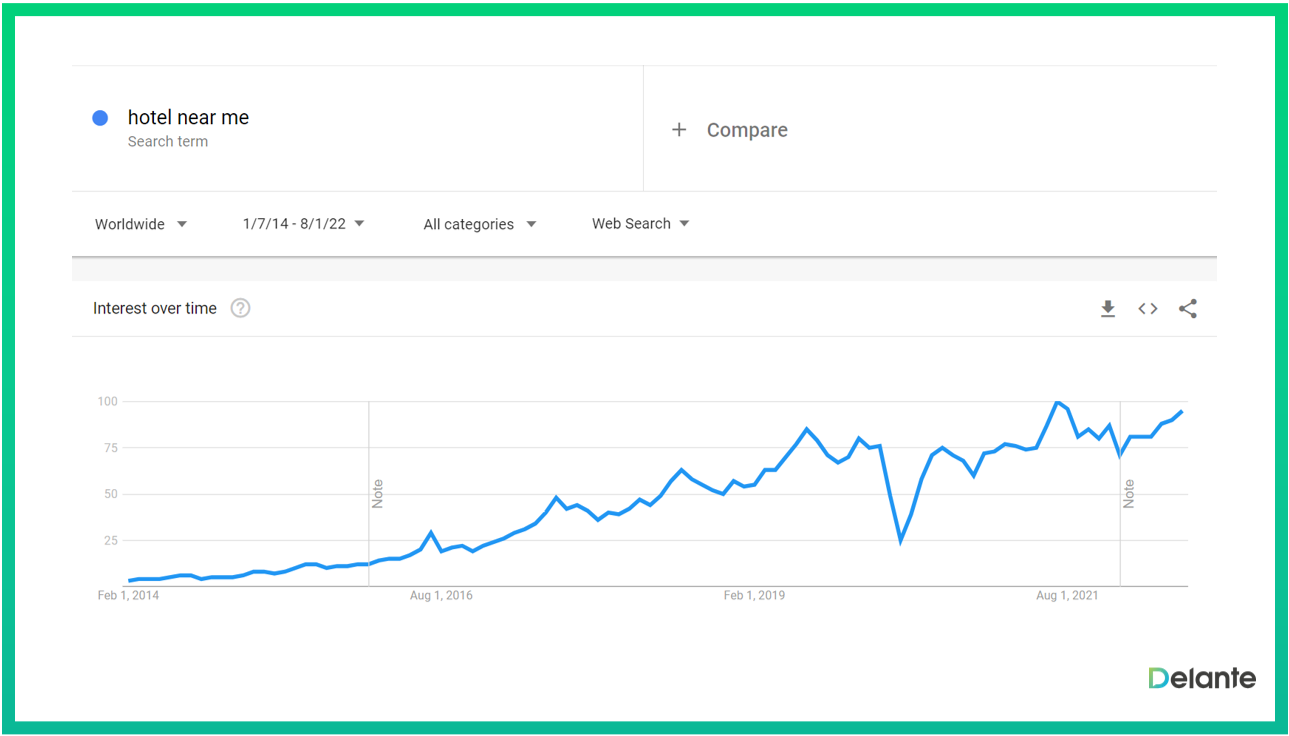Click the Compare text to add term
The width and height of the screenshot is (1289, 736).
[x=746, y=130]
